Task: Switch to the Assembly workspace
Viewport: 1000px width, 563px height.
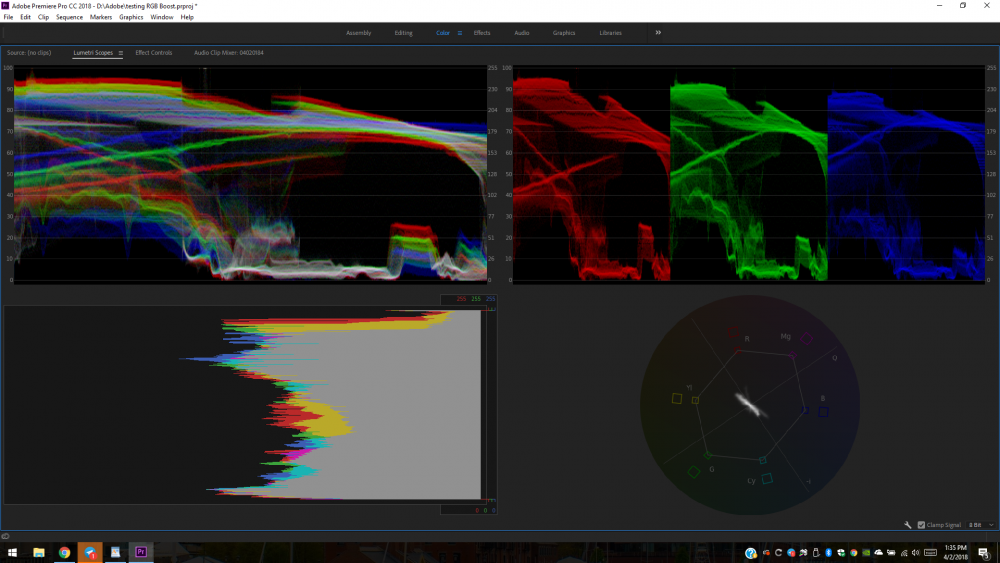Action: [x=358, y=33]
